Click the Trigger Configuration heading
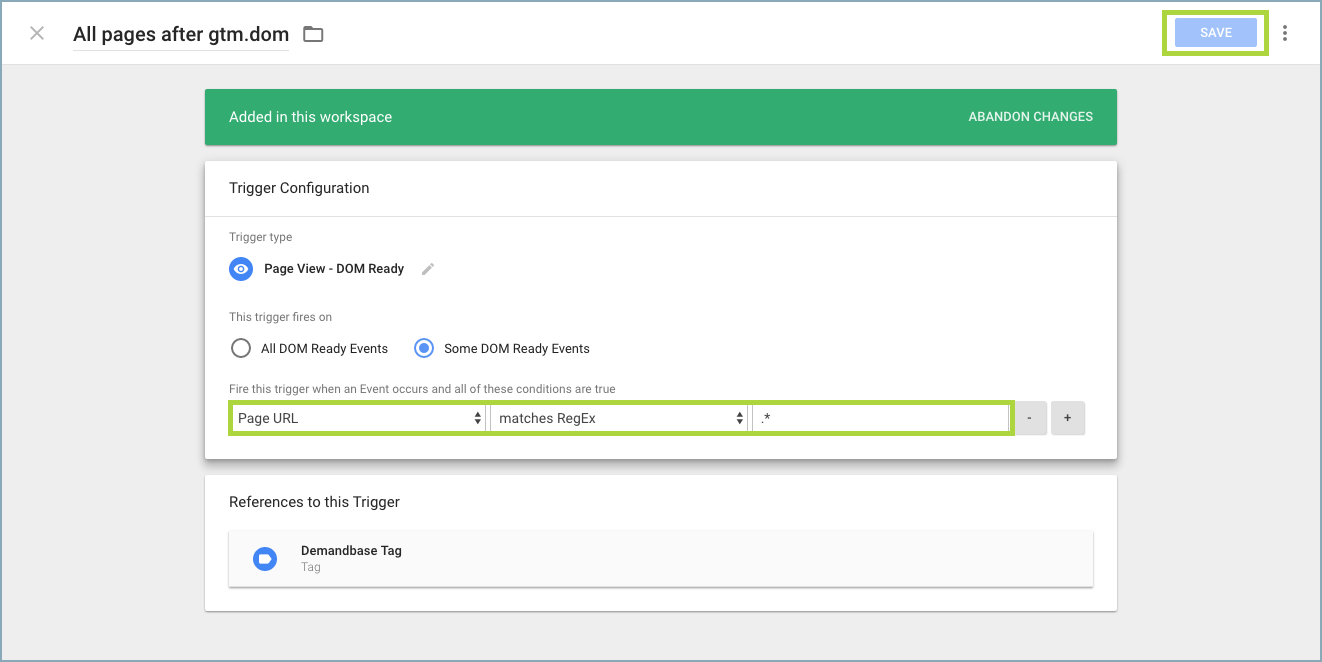The image size is (1322, 662). tap(299, 188)
